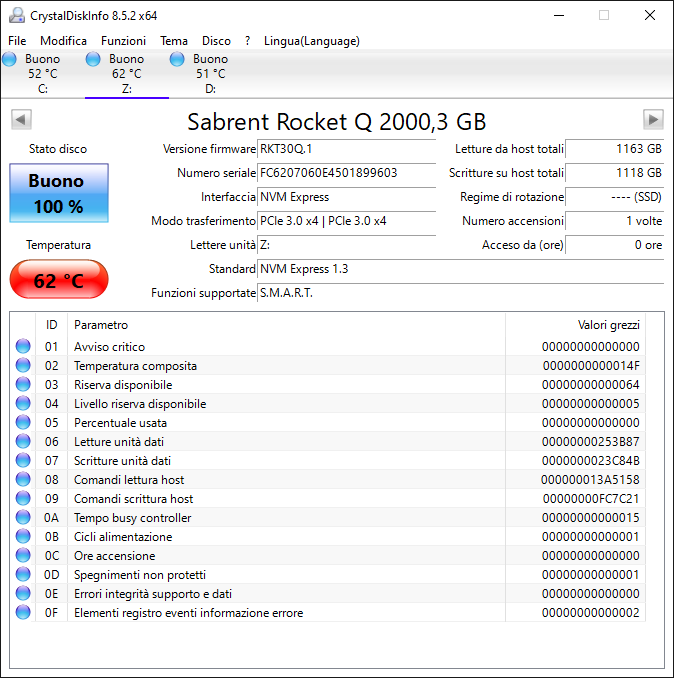The width and height of the screenshot is (674, 678).
Task: Open the Lingua(Language) menu
Action: [312, 41]
